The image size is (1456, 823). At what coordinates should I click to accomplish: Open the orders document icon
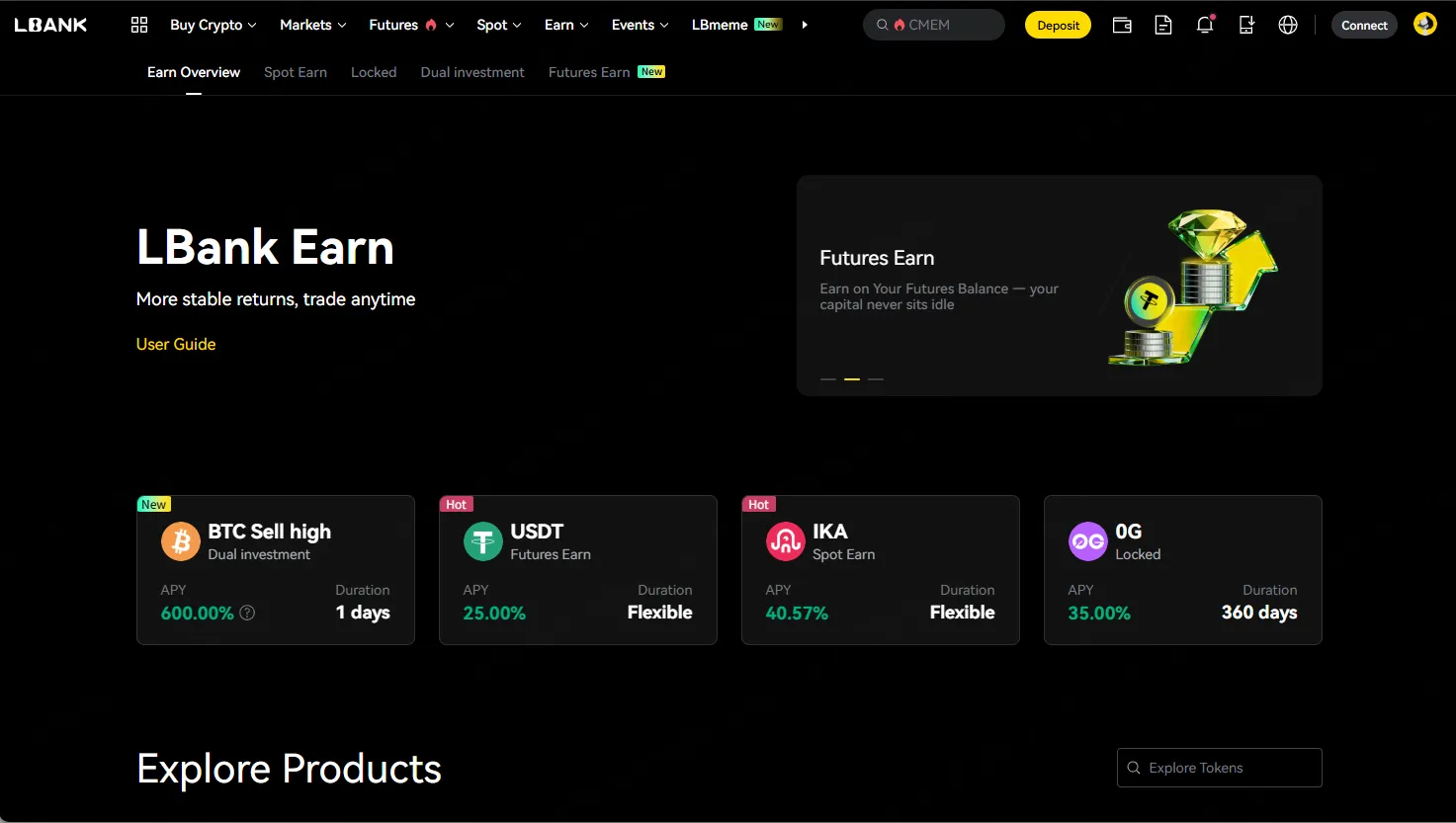coord(1163,26)
